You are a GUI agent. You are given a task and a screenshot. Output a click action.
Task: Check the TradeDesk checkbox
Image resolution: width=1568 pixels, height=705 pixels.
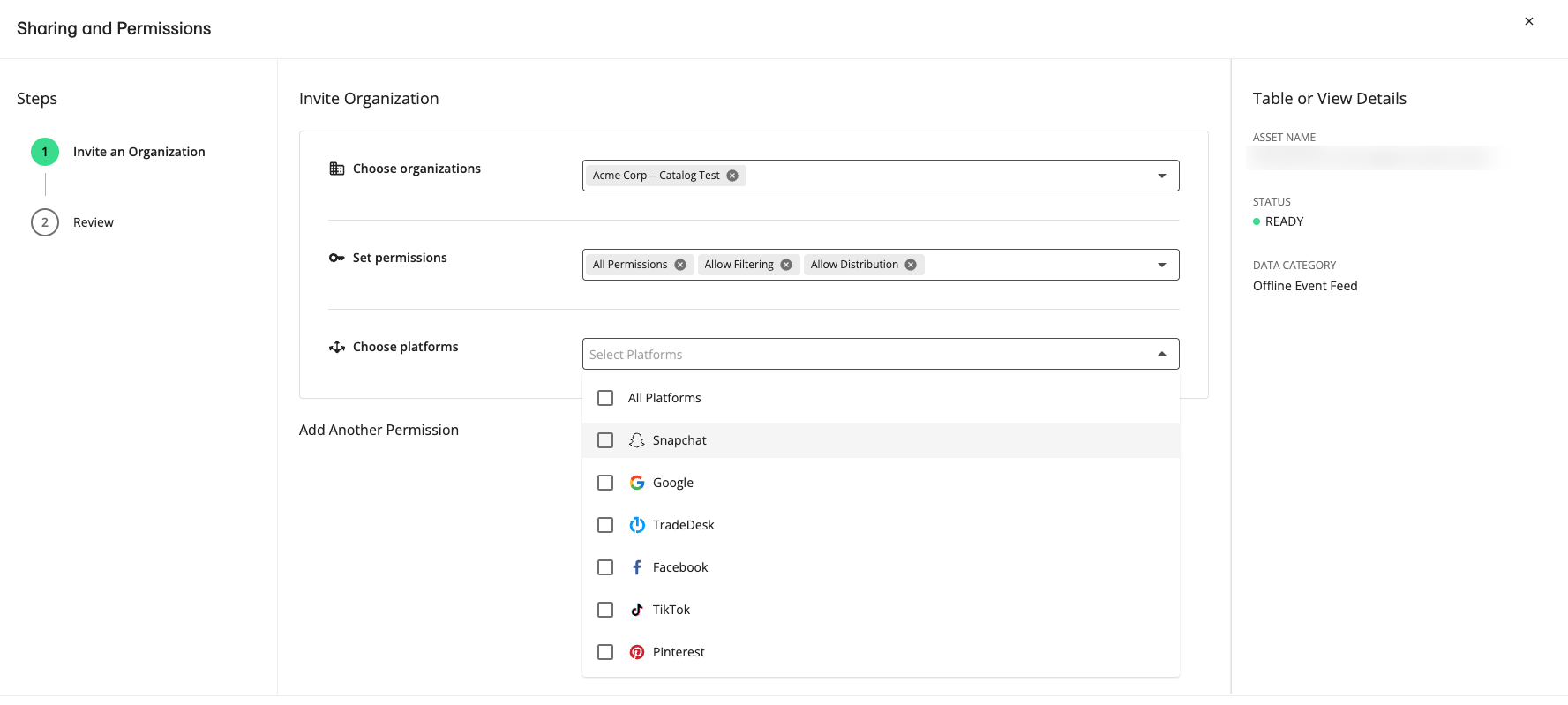pos(605,525)
